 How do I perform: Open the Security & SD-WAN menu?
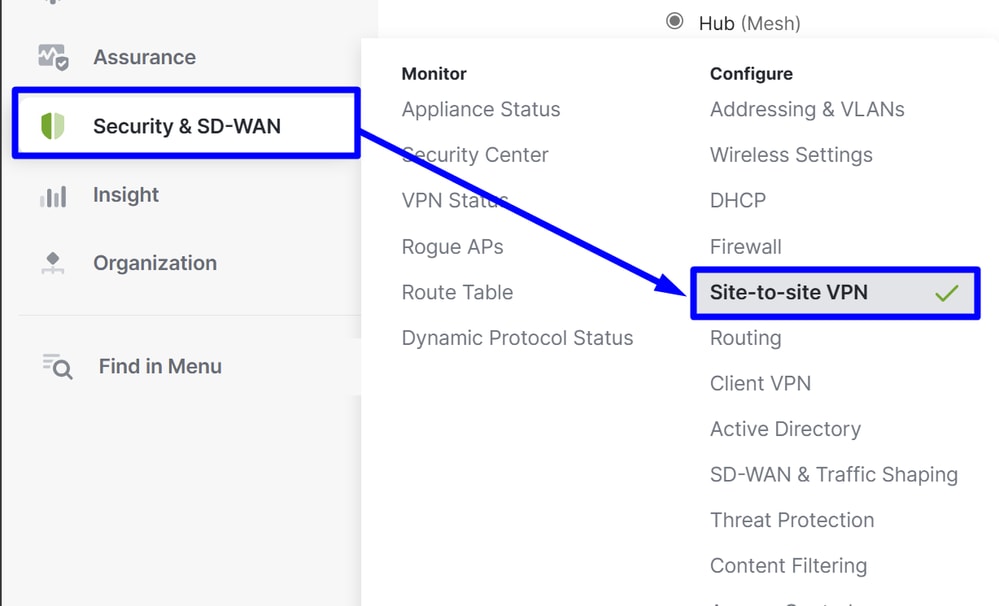(x=186, y=124)
